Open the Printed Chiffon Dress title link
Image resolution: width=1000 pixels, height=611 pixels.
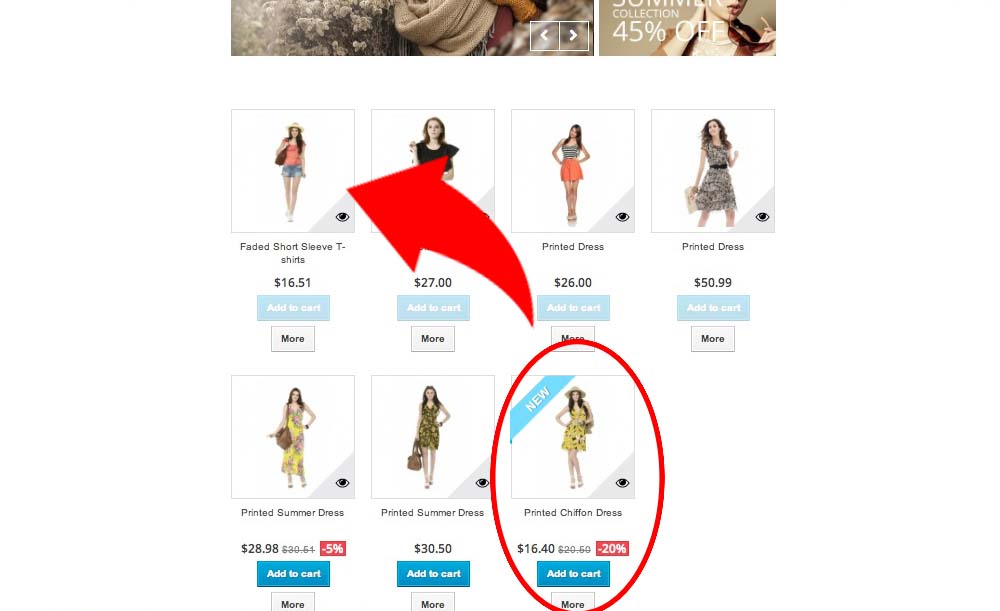pyautogui.click(x=573, y=513)
